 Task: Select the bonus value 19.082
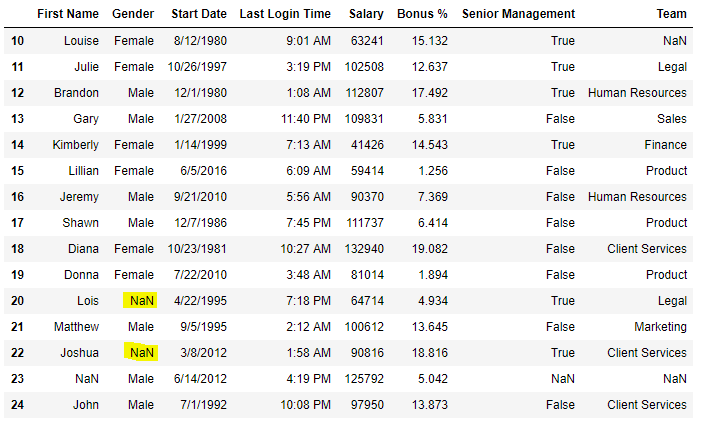(x=429, y=249)
